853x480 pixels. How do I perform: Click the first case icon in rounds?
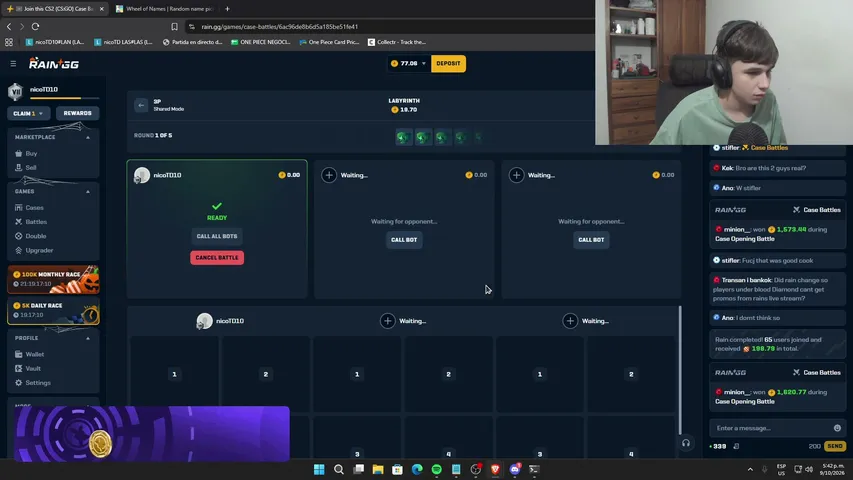[403, 137]
